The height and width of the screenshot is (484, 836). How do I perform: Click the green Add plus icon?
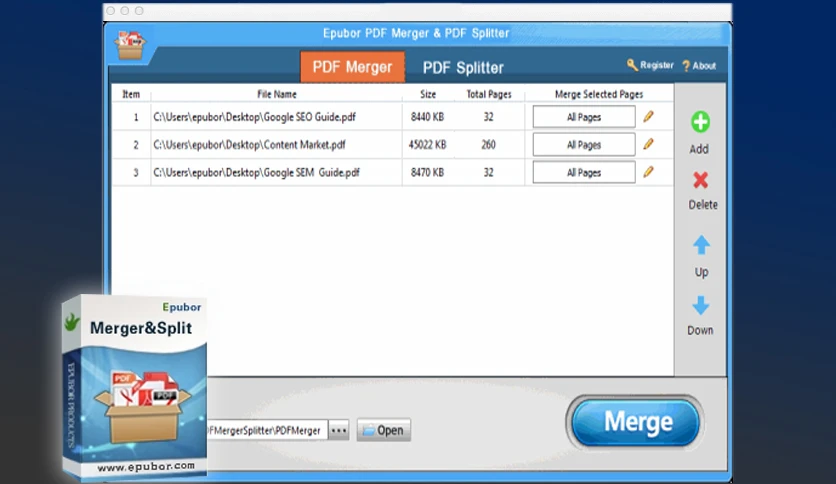tap(700, 122)
